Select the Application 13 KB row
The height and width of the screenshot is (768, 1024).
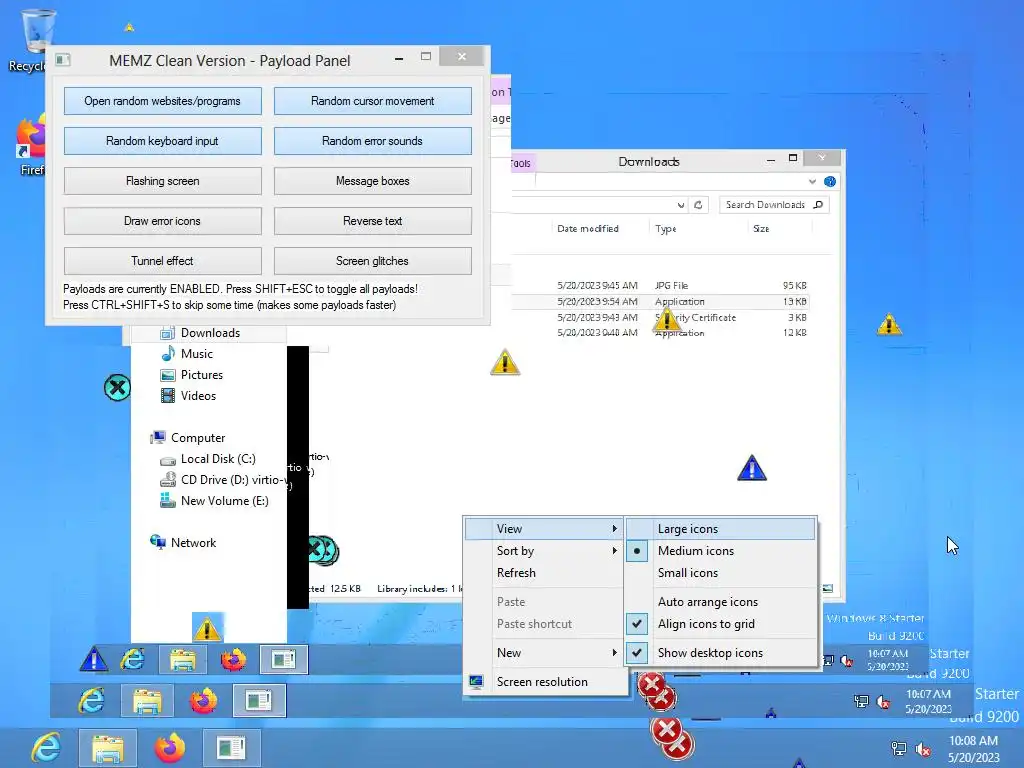coord(662,302)
